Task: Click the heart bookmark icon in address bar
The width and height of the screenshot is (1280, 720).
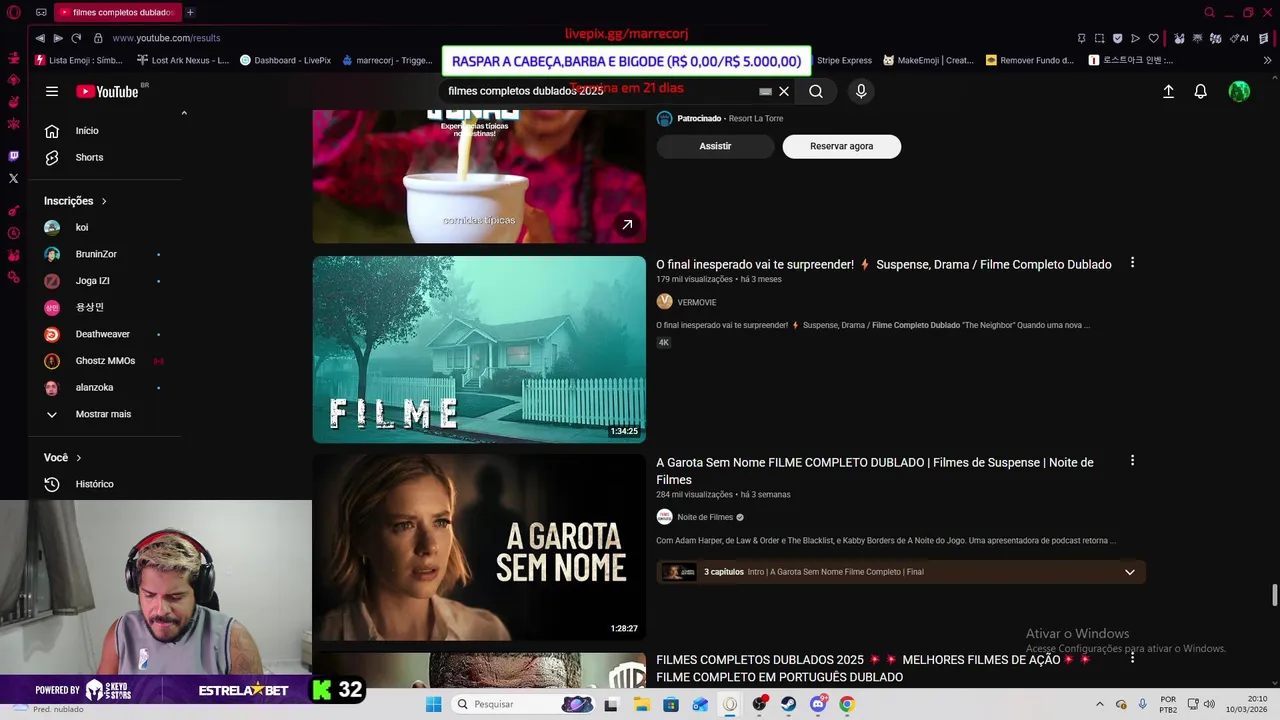Action: coord(1153,38)
